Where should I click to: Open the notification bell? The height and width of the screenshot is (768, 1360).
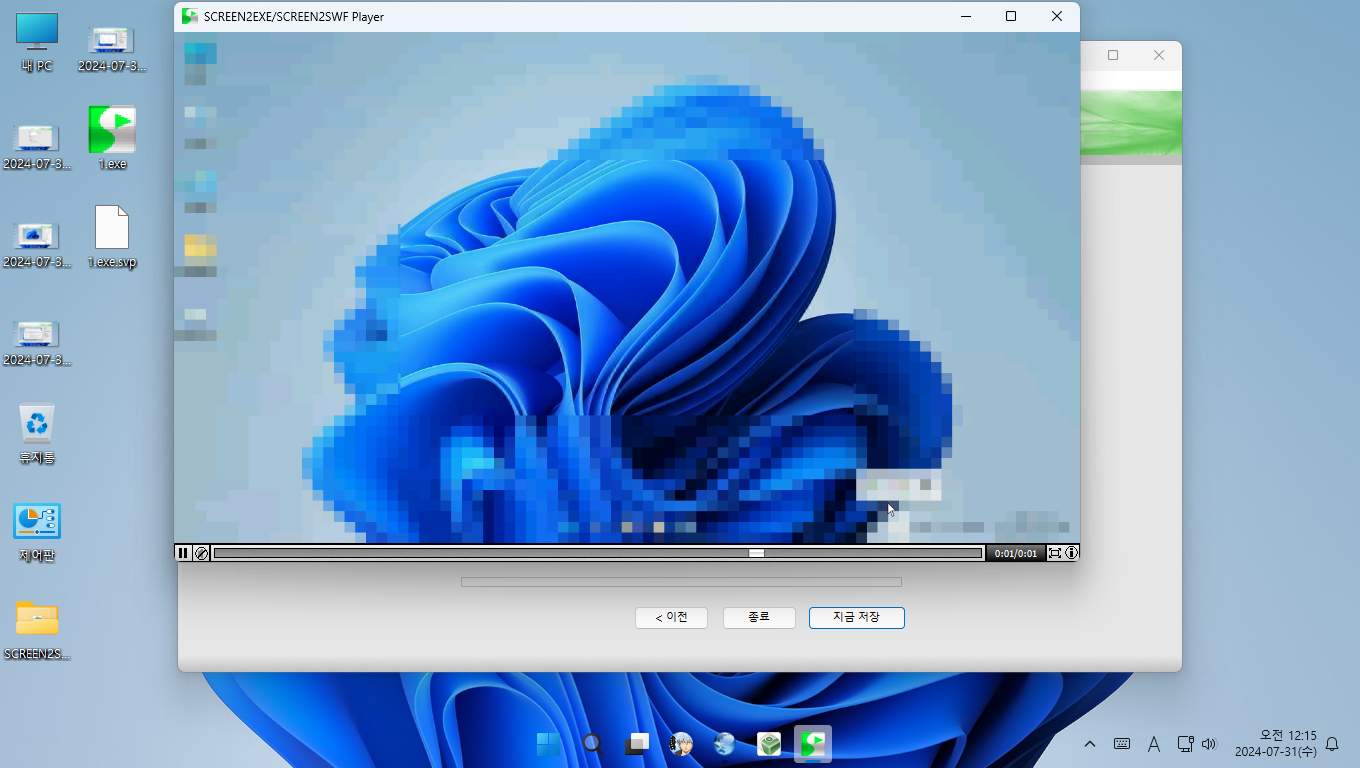pos(1332,744)
